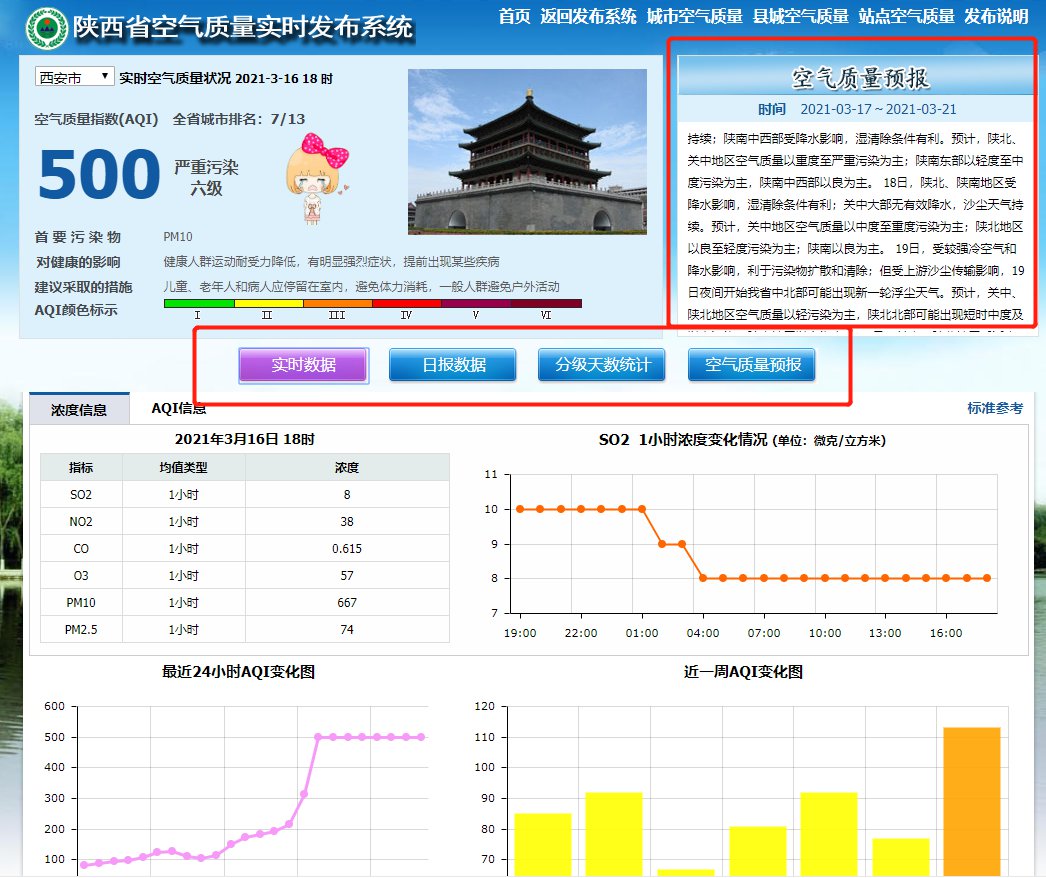Click the tallest bar in weekly AQI chart

click(971, 800)
